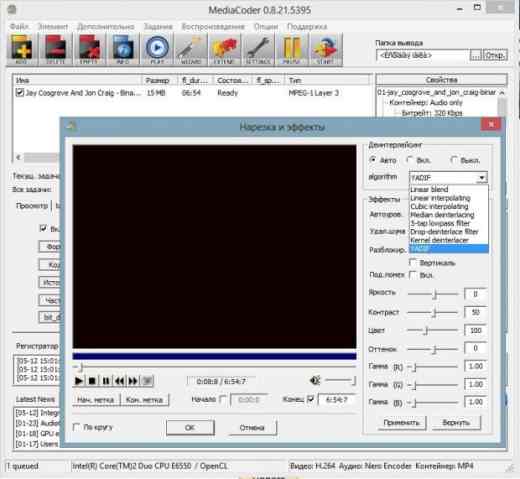The height and width of the screenshot is (479, 520).
Task: Choose Linear blend from algorithm list
Action: 449,189
